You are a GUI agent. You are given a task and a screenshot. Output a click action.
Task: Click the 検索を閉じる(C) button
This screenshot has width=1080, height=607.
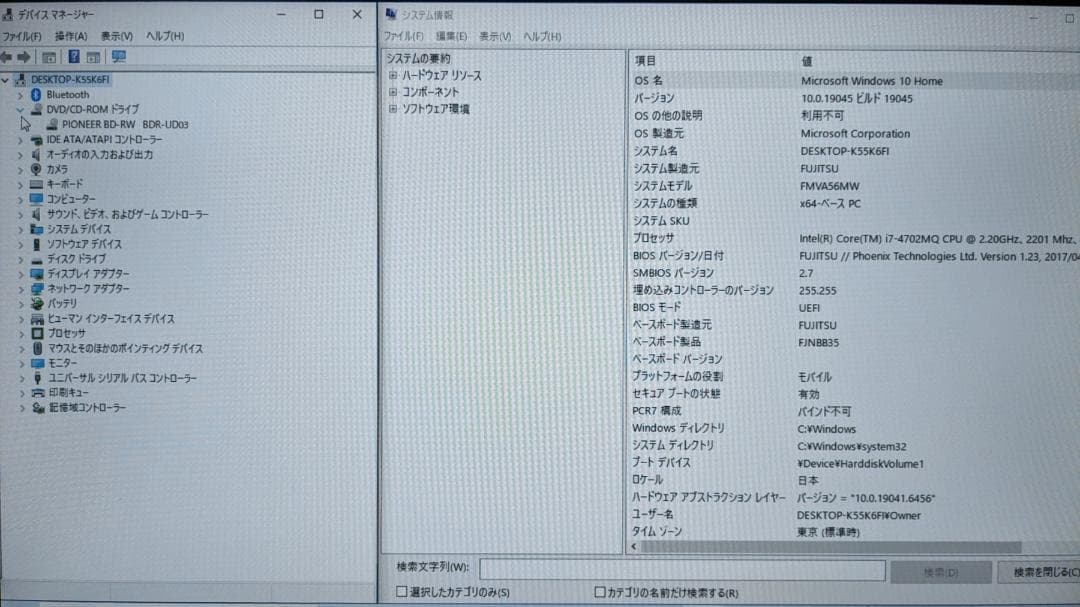coord(1045,571)
